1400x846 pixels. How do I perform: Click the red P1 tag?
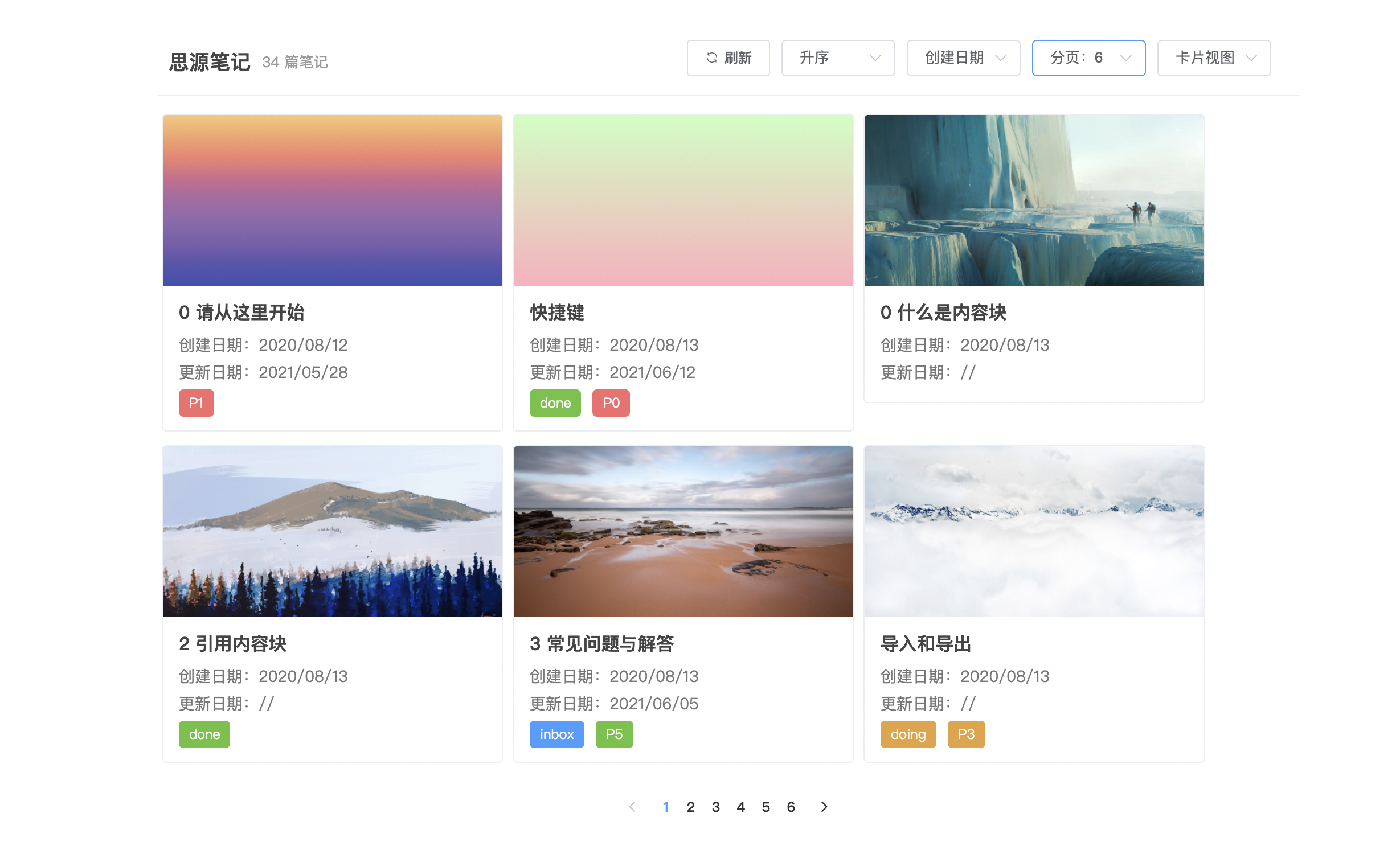[196, 403]
